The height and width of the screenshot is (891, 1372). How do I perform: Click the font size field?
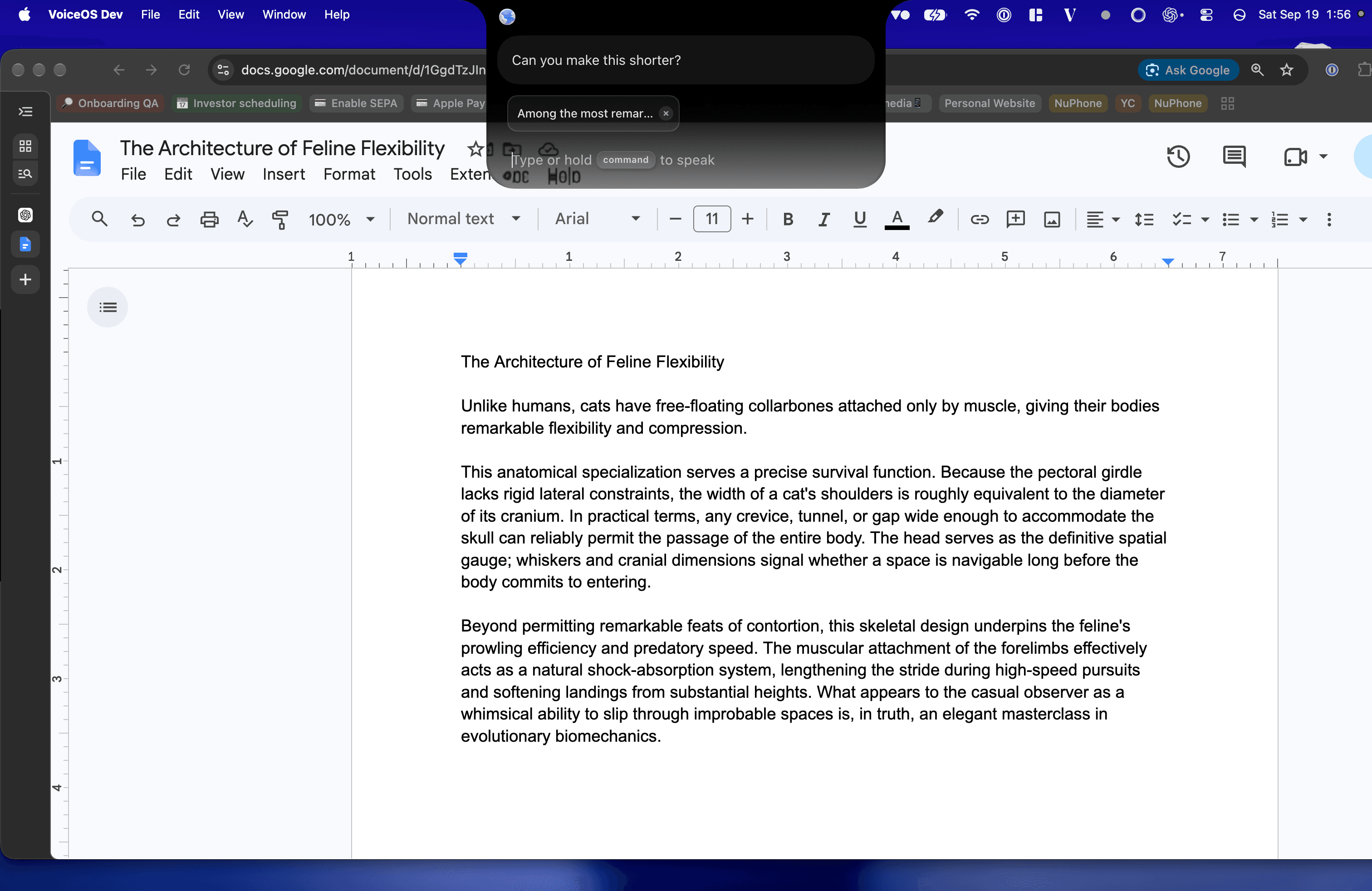(x=712, y=219)
